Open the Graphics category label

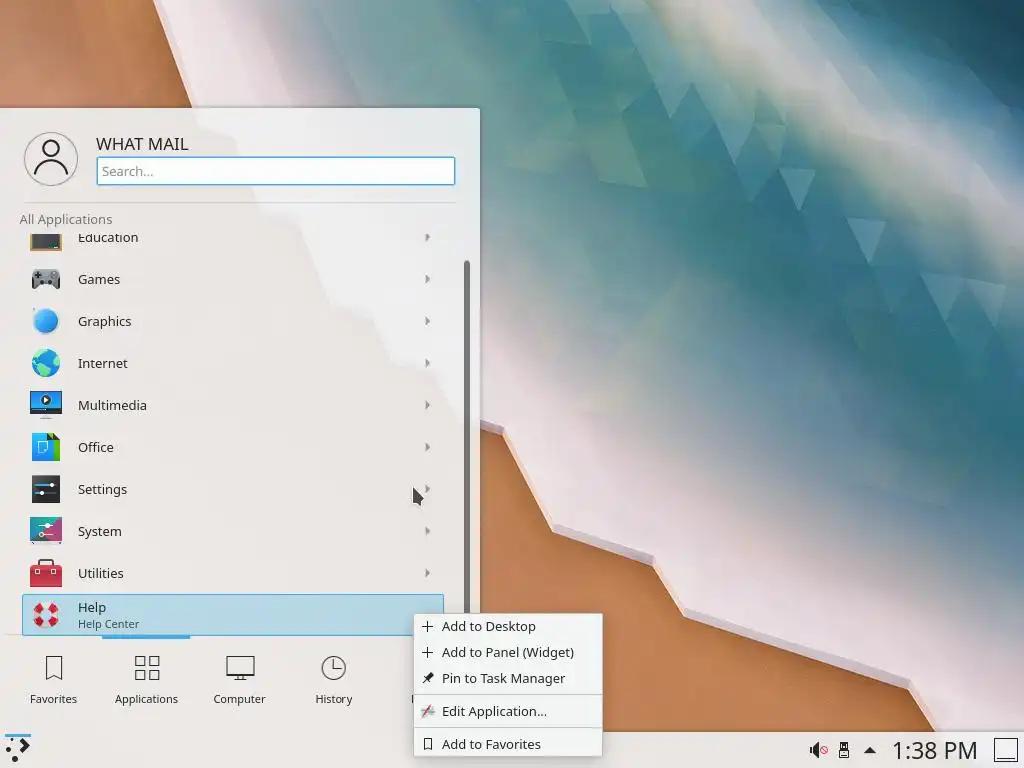coord(104,321)
